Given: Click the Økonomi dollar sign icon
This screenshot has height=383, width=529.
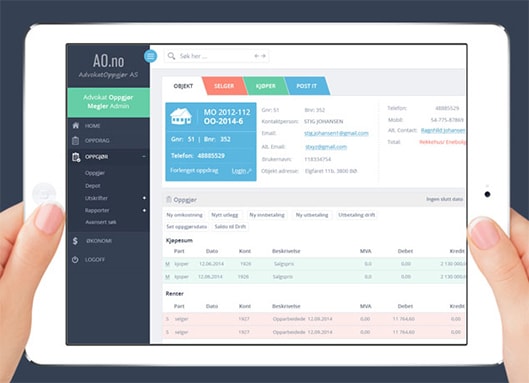Looking at the screenshot, I should tap(75, 241).
